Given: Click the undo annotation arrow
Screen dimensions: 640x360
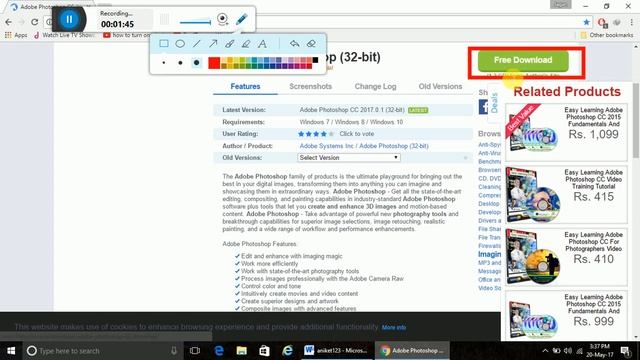Looking at the screenshot, I should 294,43.
